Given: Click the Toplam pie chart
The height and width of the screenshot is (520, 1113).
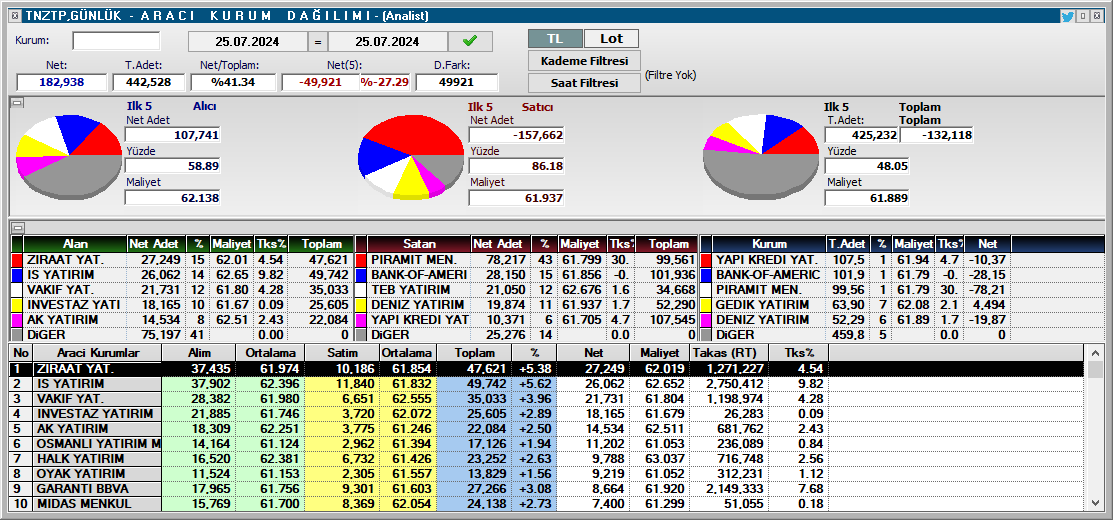Looking at the screenshot, I should pyautogui.click(x=760, y=157).
